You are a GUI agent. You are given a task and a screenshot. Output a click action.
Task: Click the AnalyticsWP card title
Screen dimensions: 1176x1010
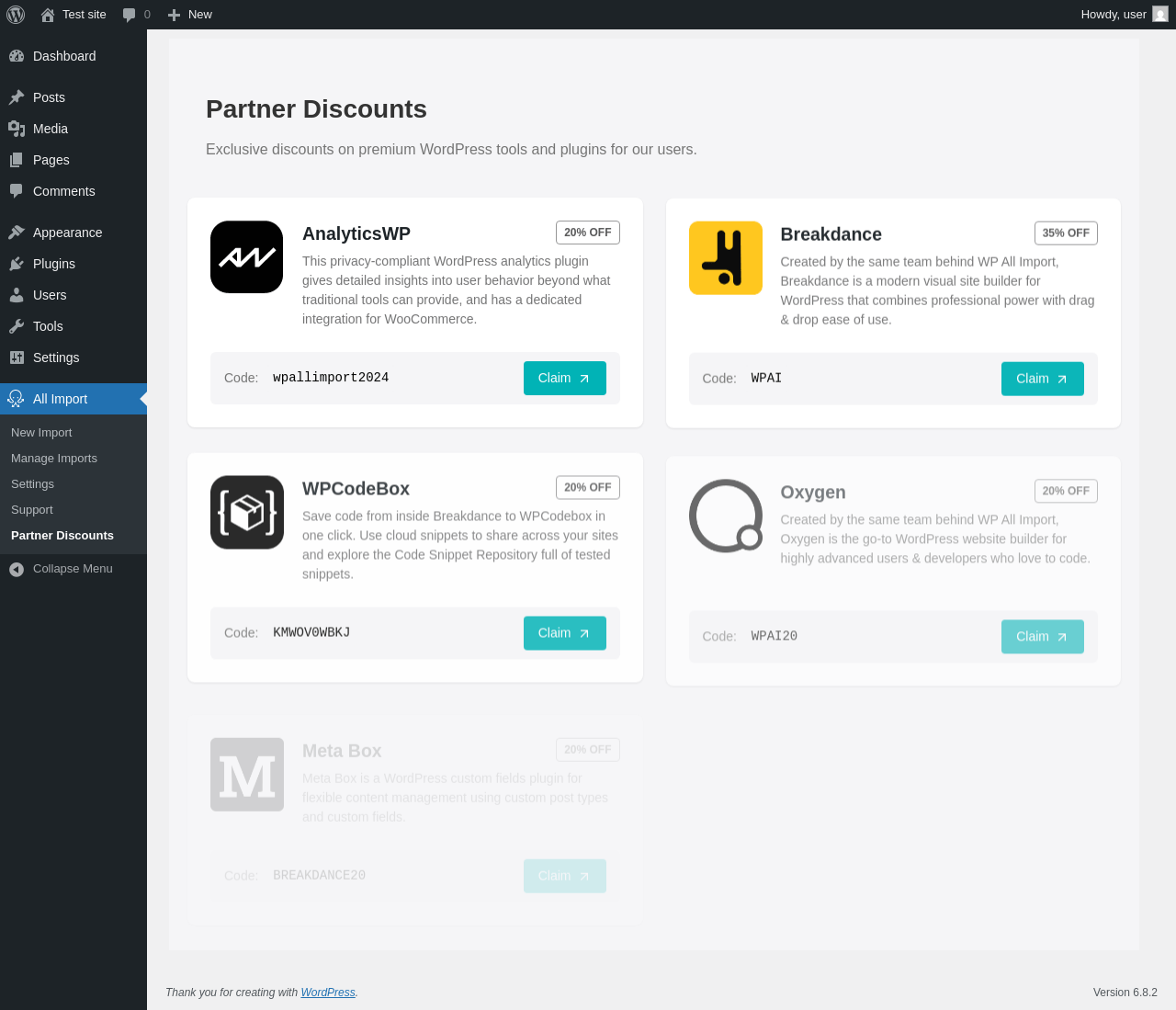coord(356,233)
